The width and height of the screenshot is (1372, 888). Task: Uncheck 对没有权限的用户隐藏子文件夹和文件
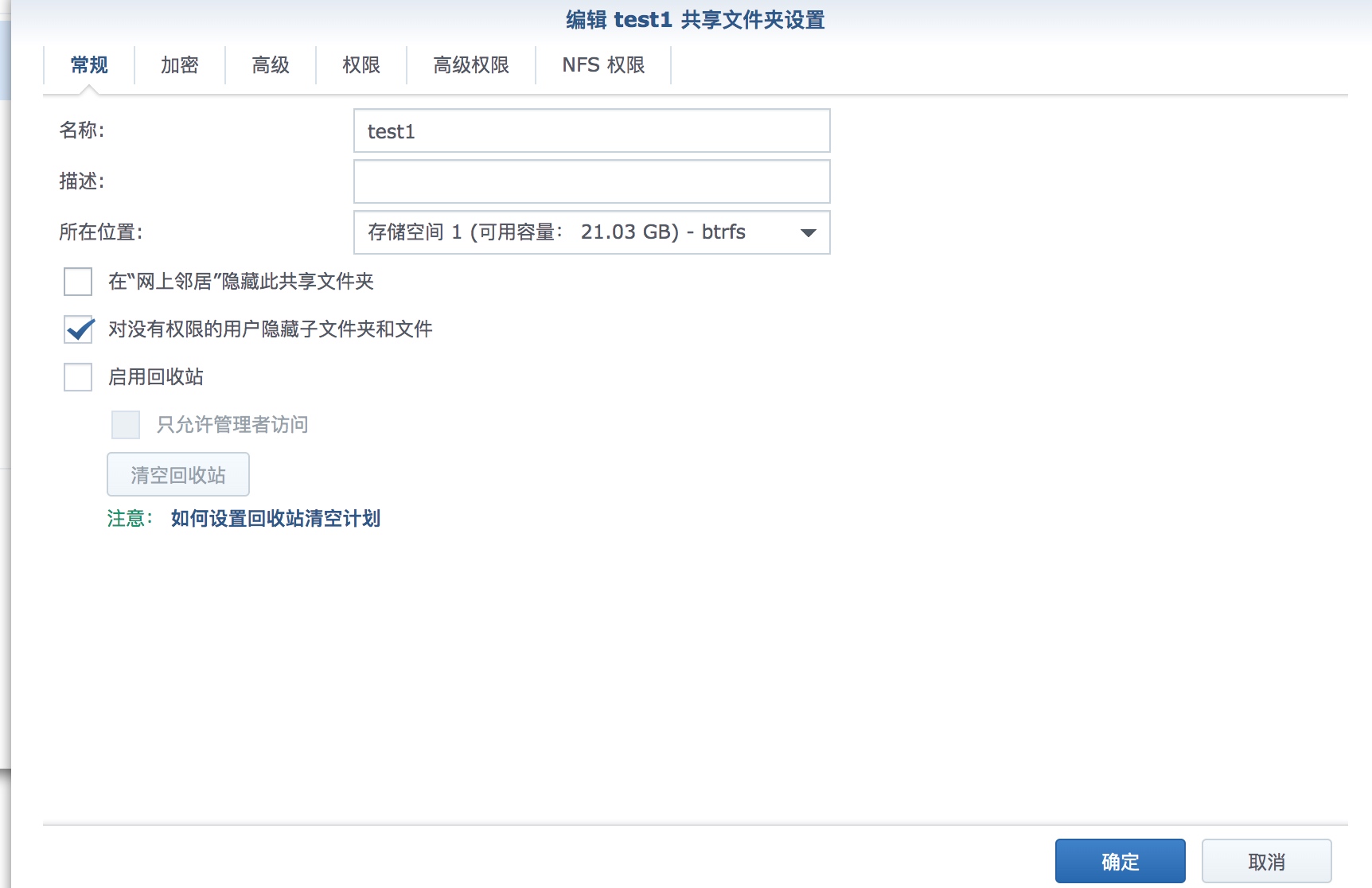click(x=78, y=329)
